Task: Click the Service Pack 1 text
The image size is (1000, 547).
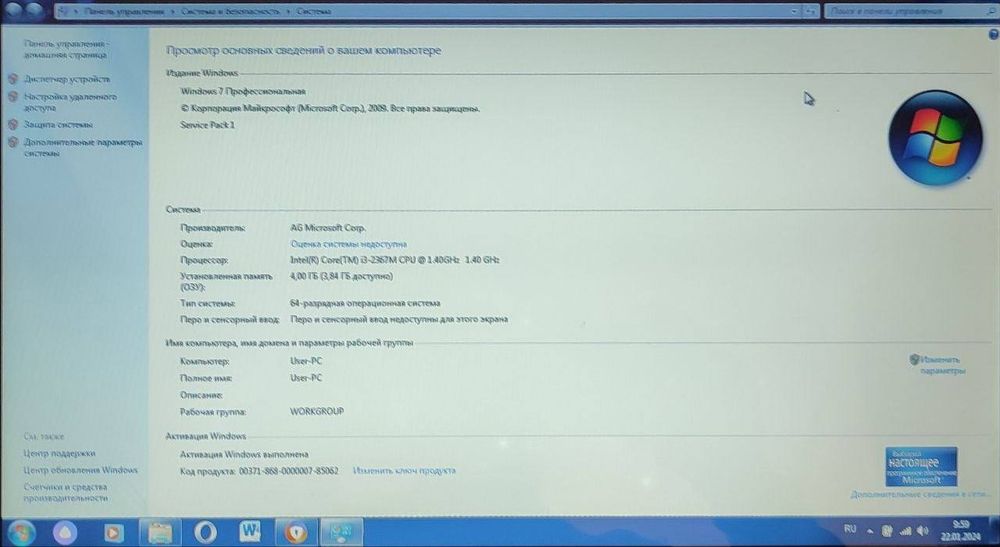Action: [x=207, y=125]
